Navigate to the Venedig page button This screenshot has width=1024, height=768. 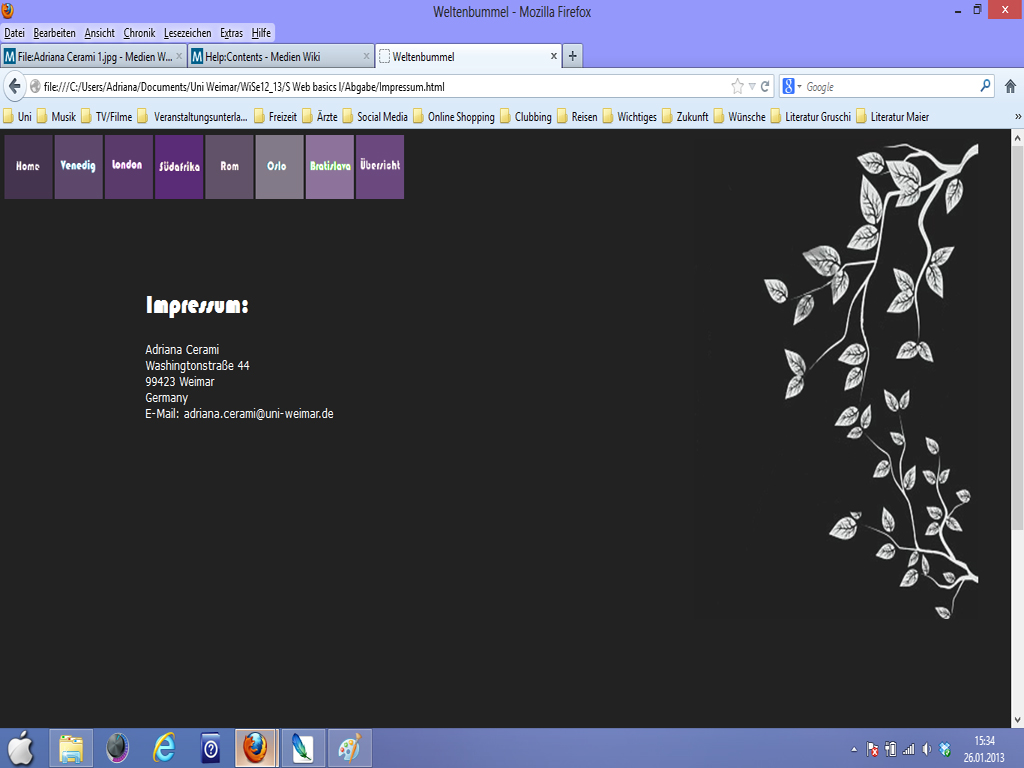coord(78,166)
